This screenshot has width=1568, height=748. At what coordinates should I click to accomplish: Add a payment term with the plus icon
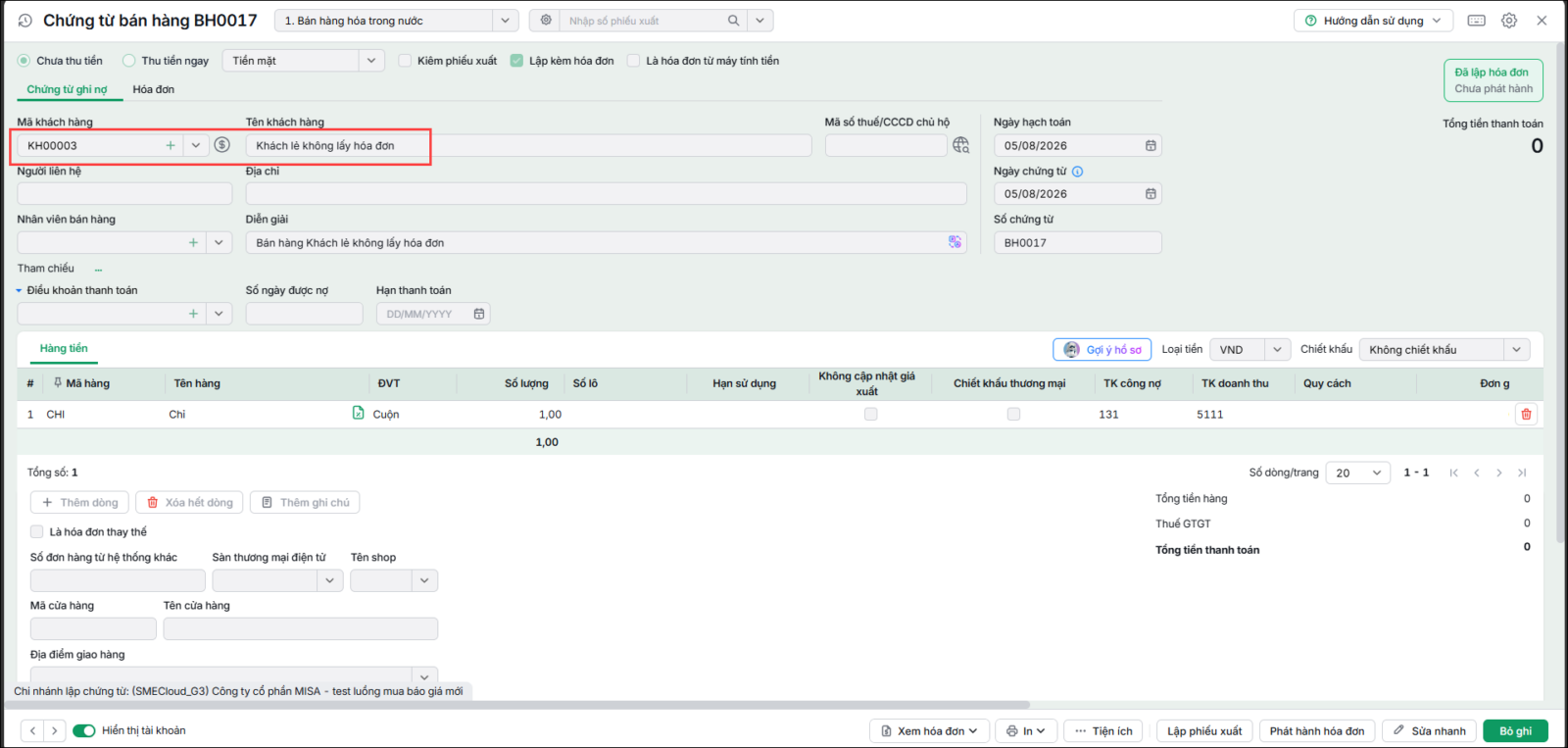[x=193, y=314]
